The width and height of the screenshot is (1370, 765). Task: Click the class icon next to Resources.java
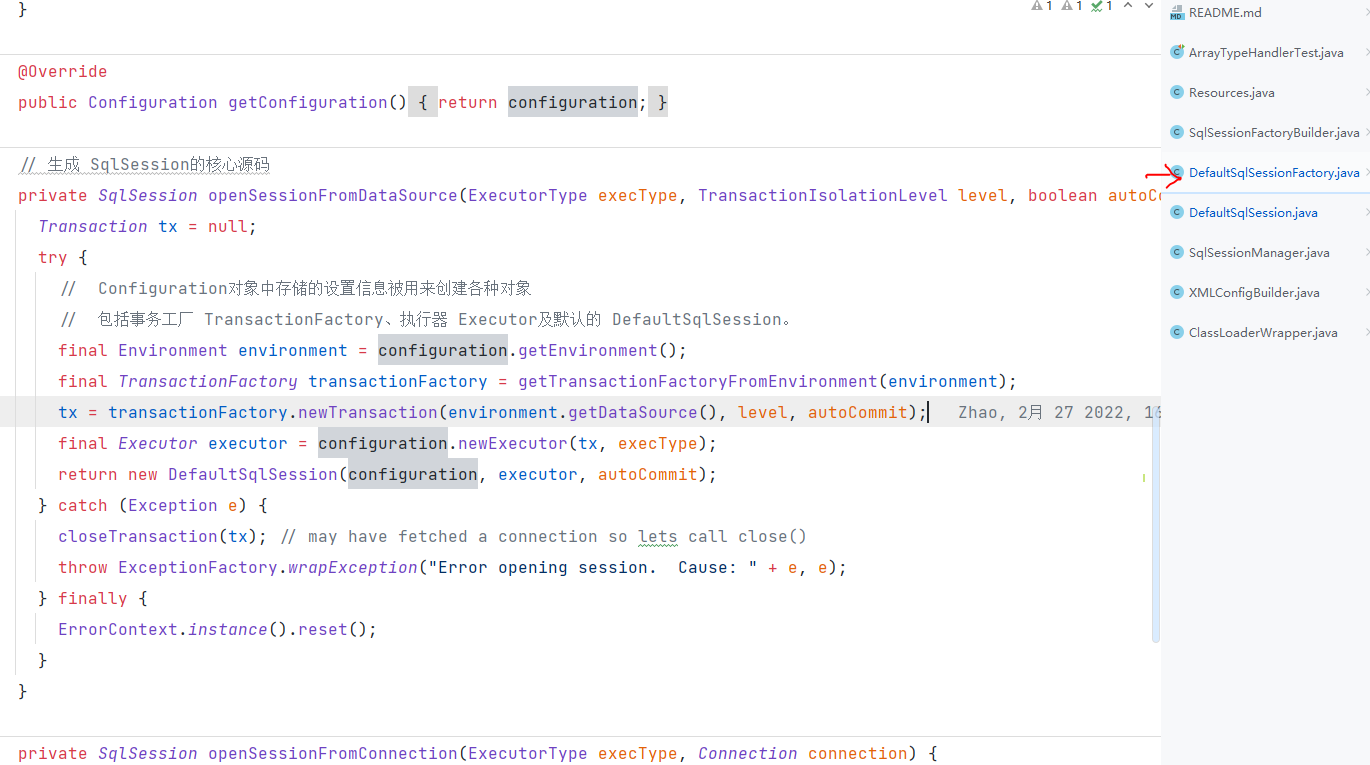click(x=1177, y=92)
